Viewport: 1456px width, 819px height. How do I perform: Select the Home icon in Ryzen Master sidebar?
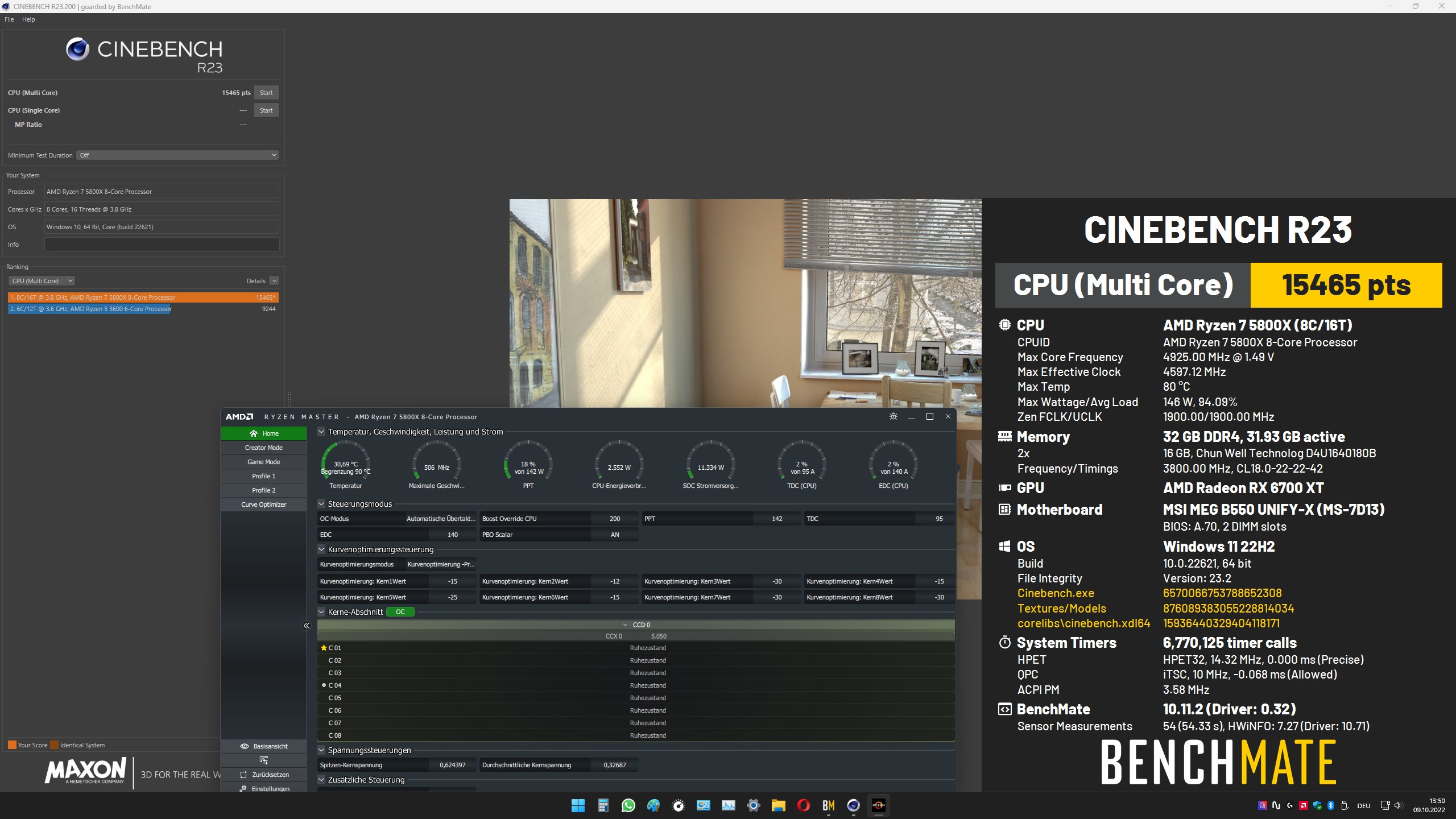(x=254, y=433)
